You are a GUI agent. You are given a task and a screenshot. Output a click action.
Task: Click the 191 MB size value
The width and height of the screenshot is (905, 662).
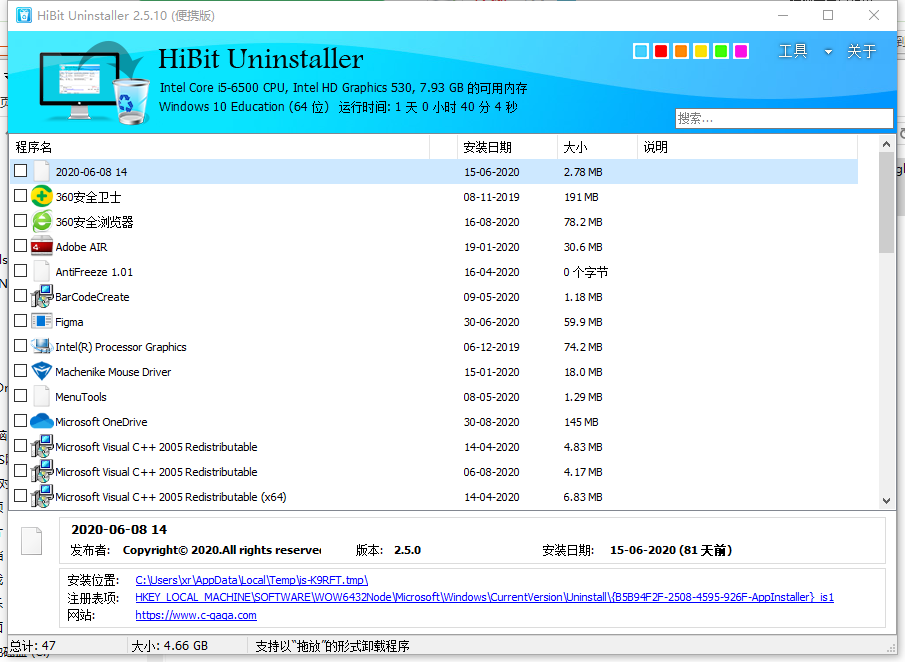(581, 197)
